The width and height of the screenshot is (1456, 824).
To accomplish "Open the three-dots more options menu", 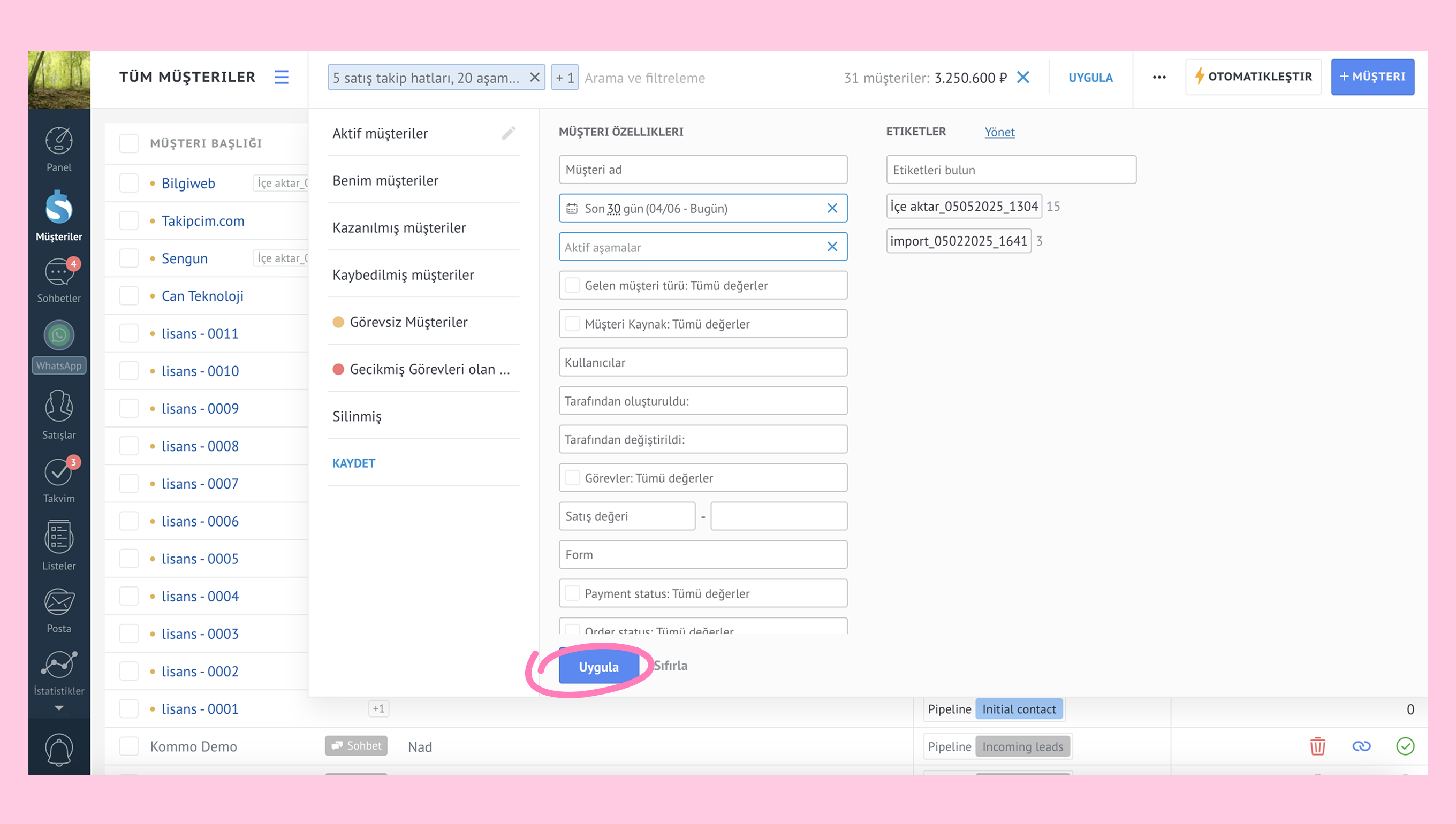I will point(1159,78).
